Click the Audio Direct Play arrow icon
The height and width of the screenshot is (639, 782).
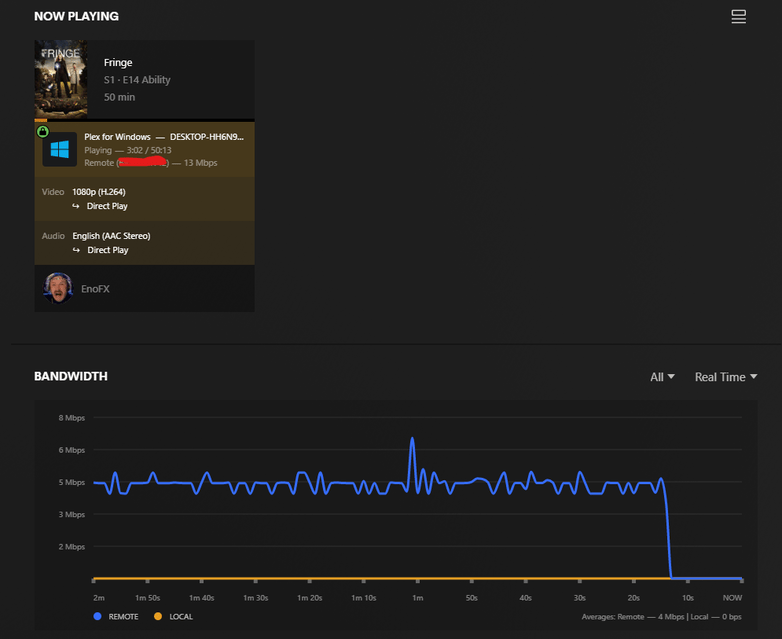76,250
